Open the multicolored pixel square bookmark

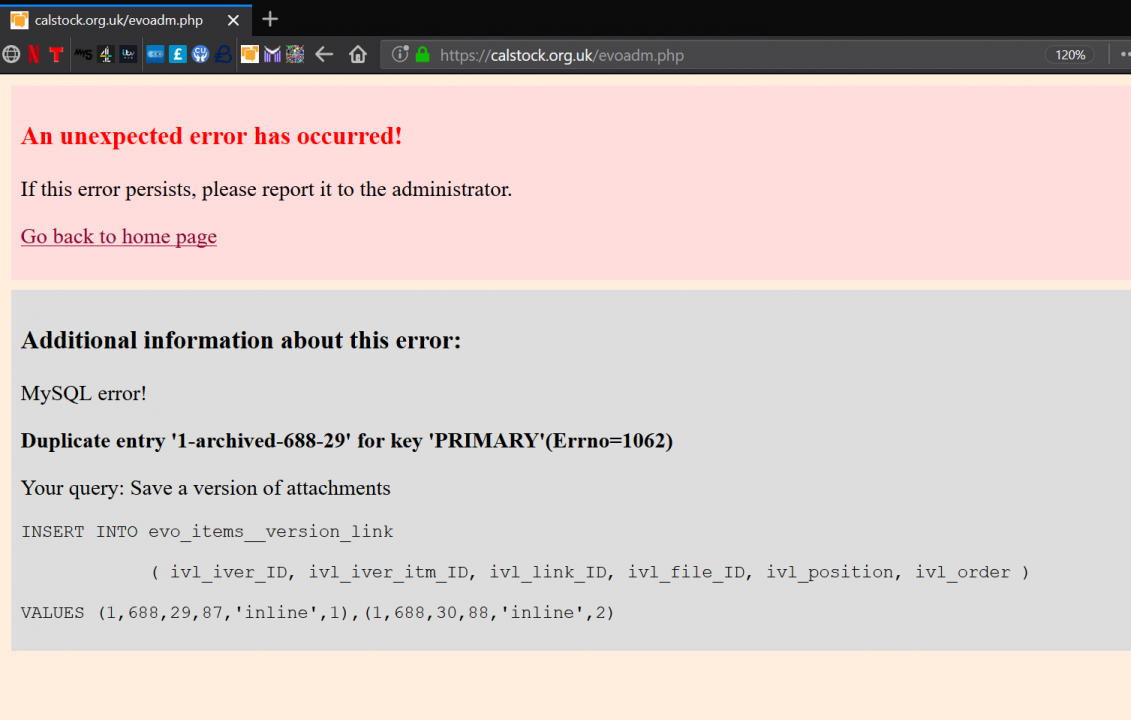(295, 54)
